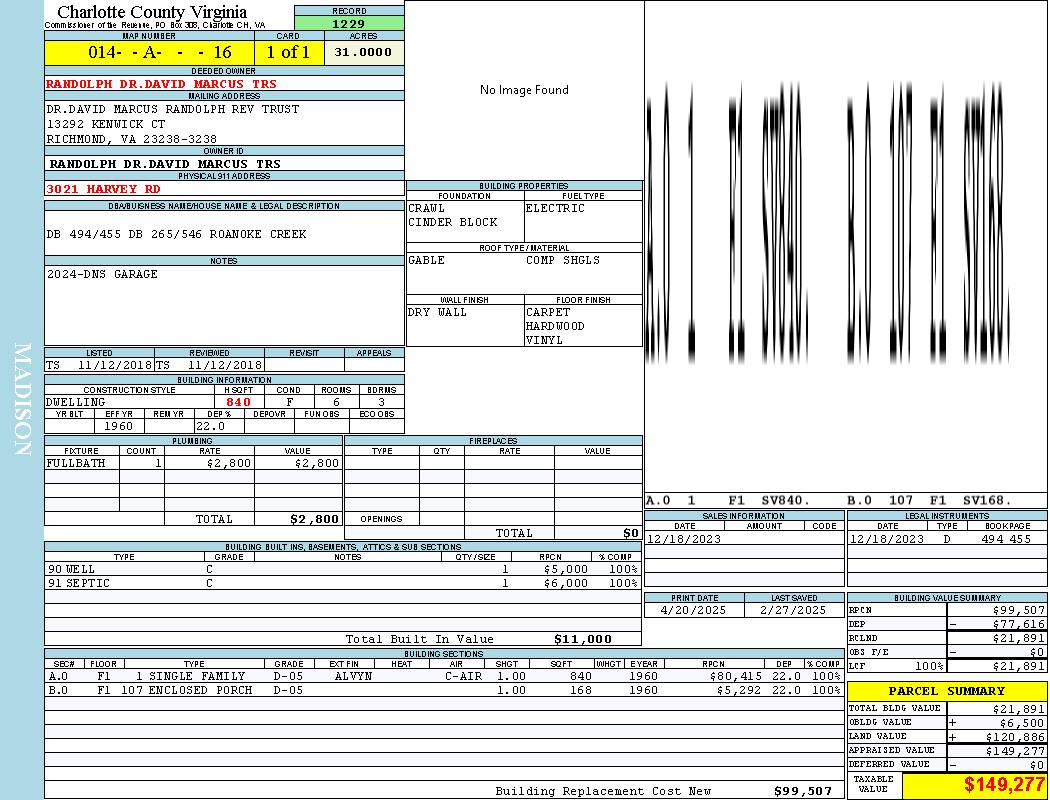Screen dimensions: 1050x800
Task: Click the 91 SEPTIC built-in row
Action: click(x=342, y=583)
